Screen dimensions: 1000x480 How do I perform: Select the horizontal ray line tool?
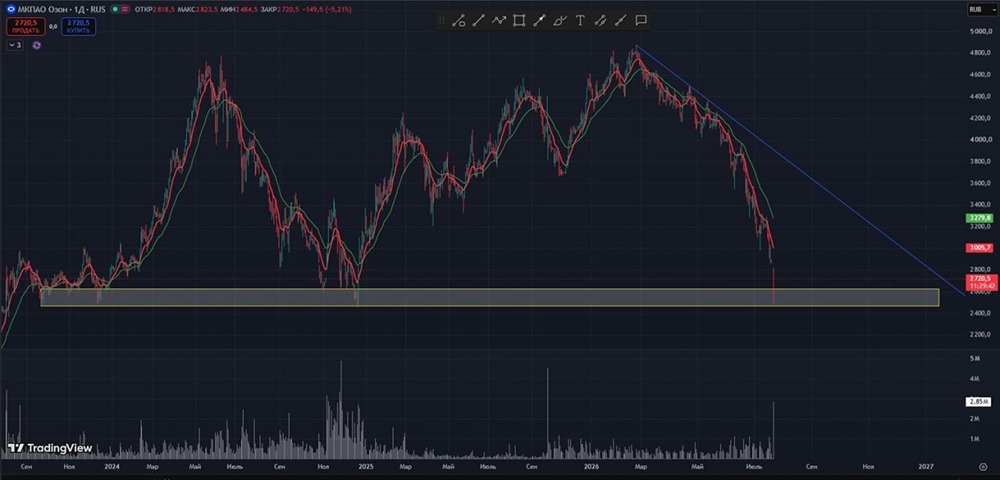click(x=620, y=21)
